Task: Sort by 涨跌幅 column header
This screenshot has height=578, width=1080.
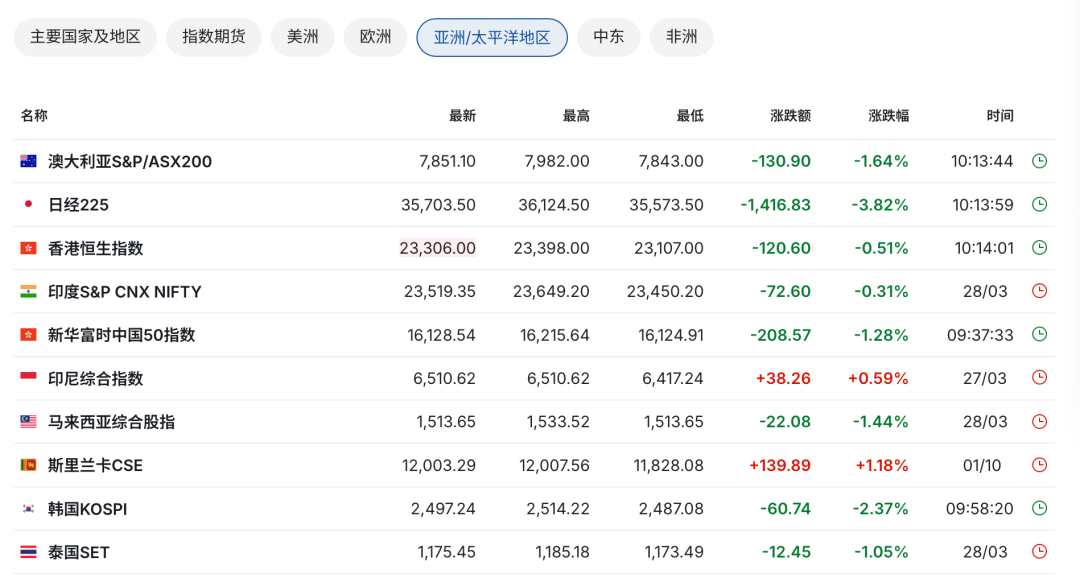Action: click(889, 116)
